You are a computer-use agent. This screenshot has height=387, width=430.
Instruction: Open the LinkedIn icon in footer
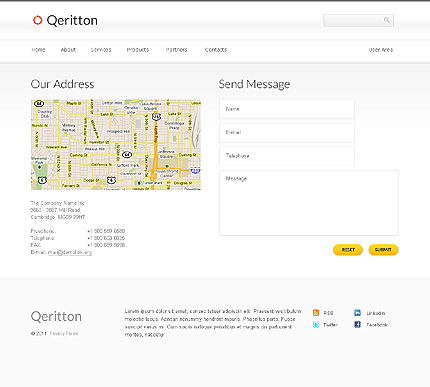click(x=357, y=313)
